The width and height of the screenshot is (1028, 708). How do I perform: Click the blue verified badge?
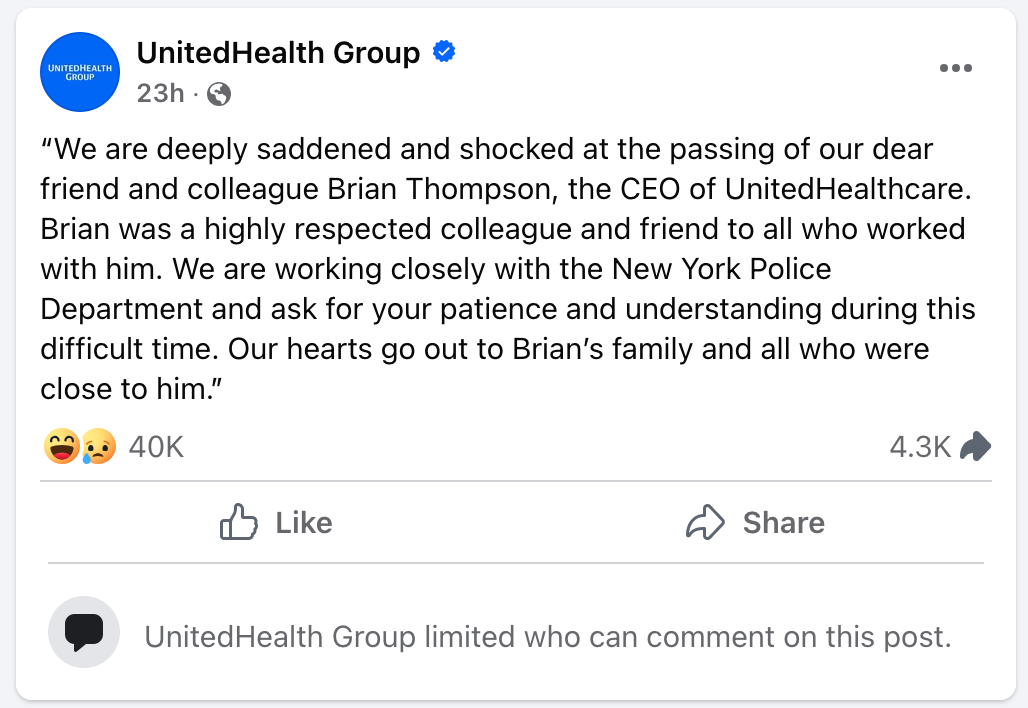coord(443,50)
